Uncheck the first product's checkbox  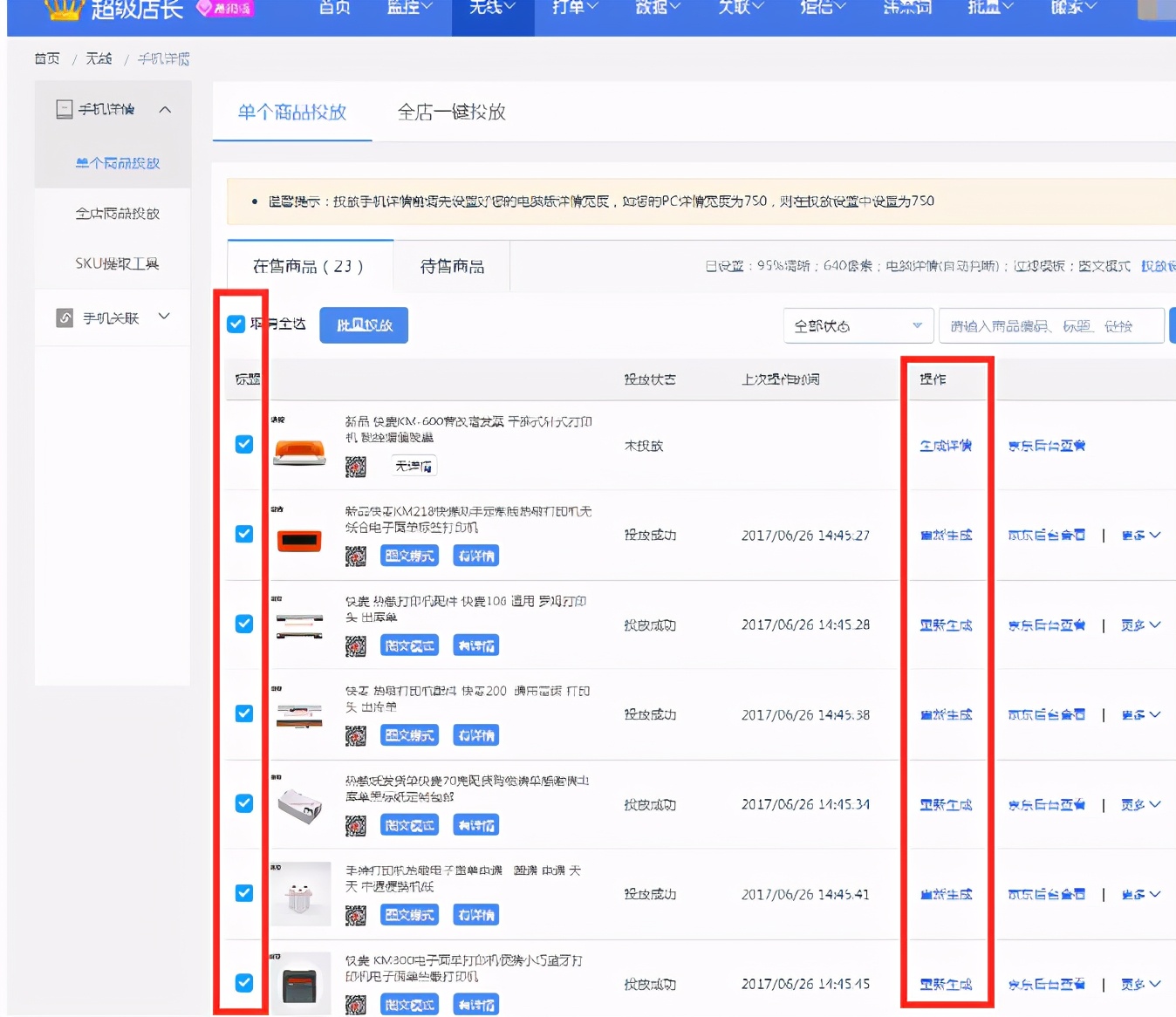244,444
